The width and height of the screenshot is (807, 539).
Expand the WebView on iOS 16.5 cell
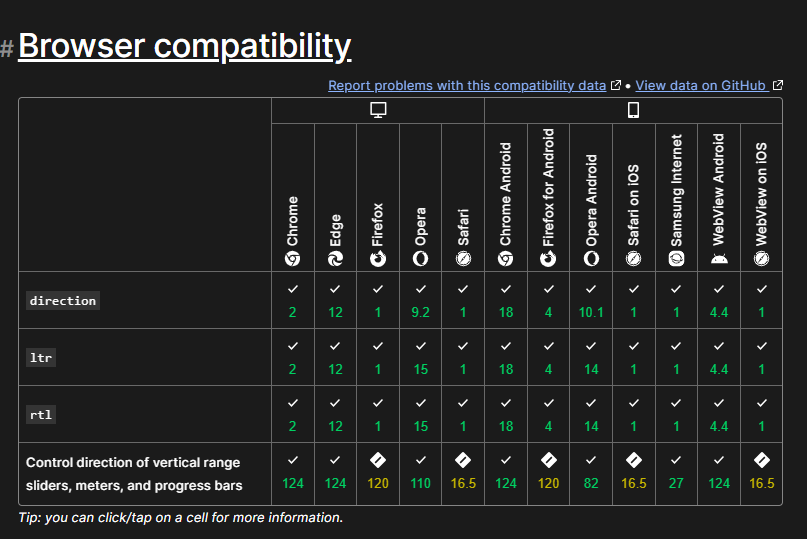click(762, 474)
